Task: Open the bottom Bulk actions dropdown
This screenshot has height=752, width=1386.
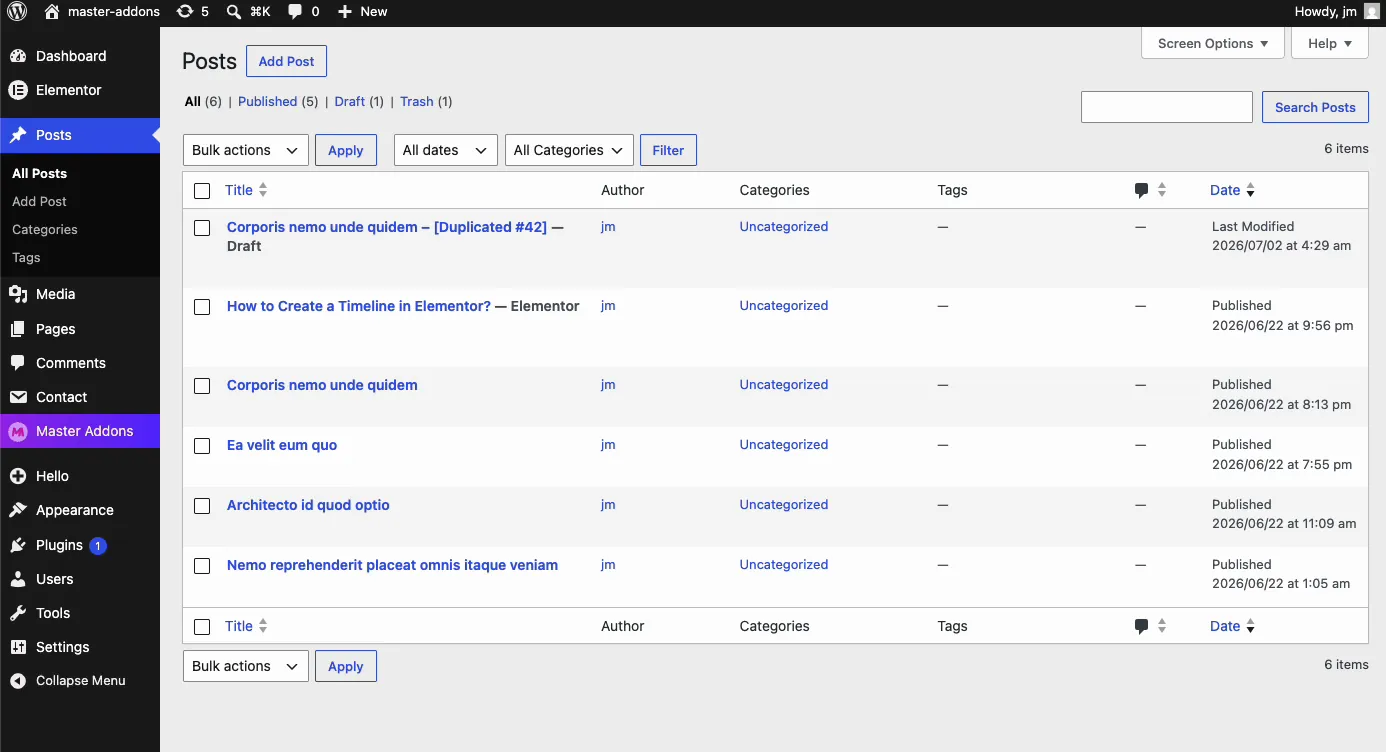Action: (x=246, y=666)
